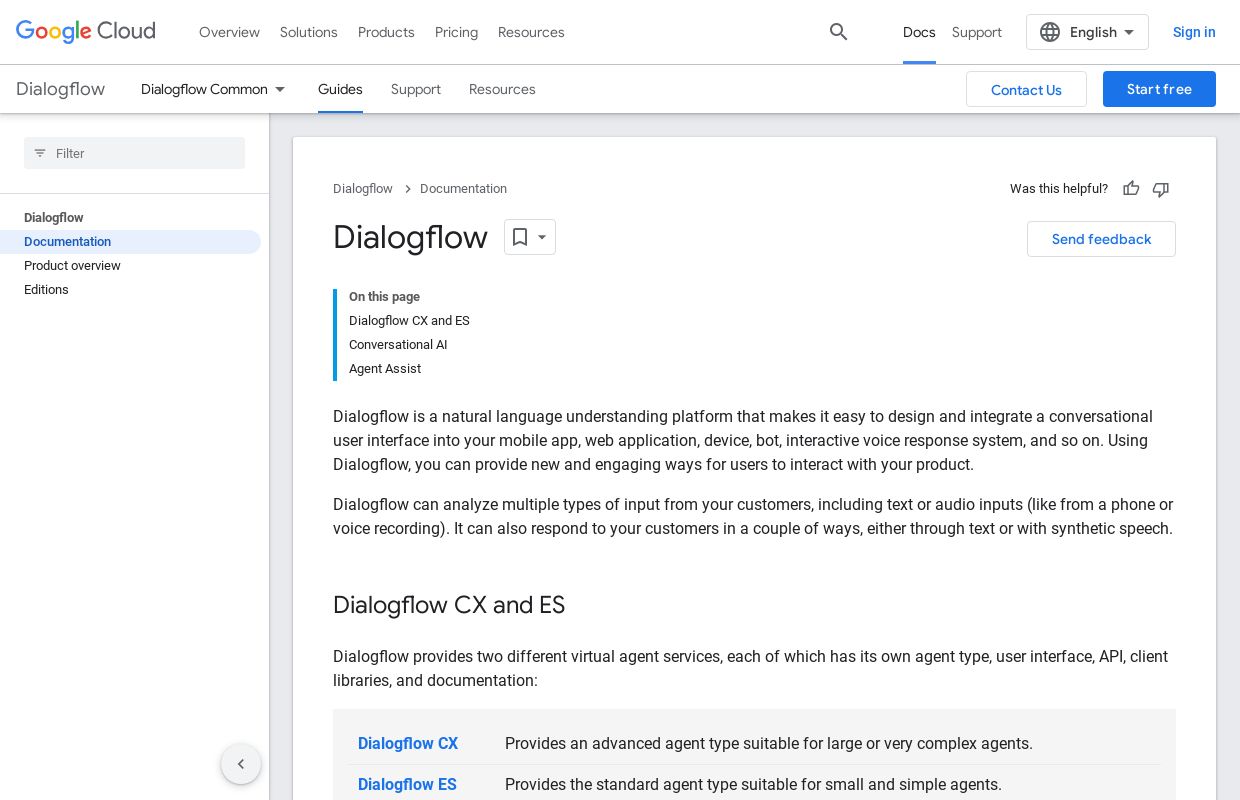This screenshot has height=800, width=1240.
Task: Click the Start free button
Action: pos(1159,89)
